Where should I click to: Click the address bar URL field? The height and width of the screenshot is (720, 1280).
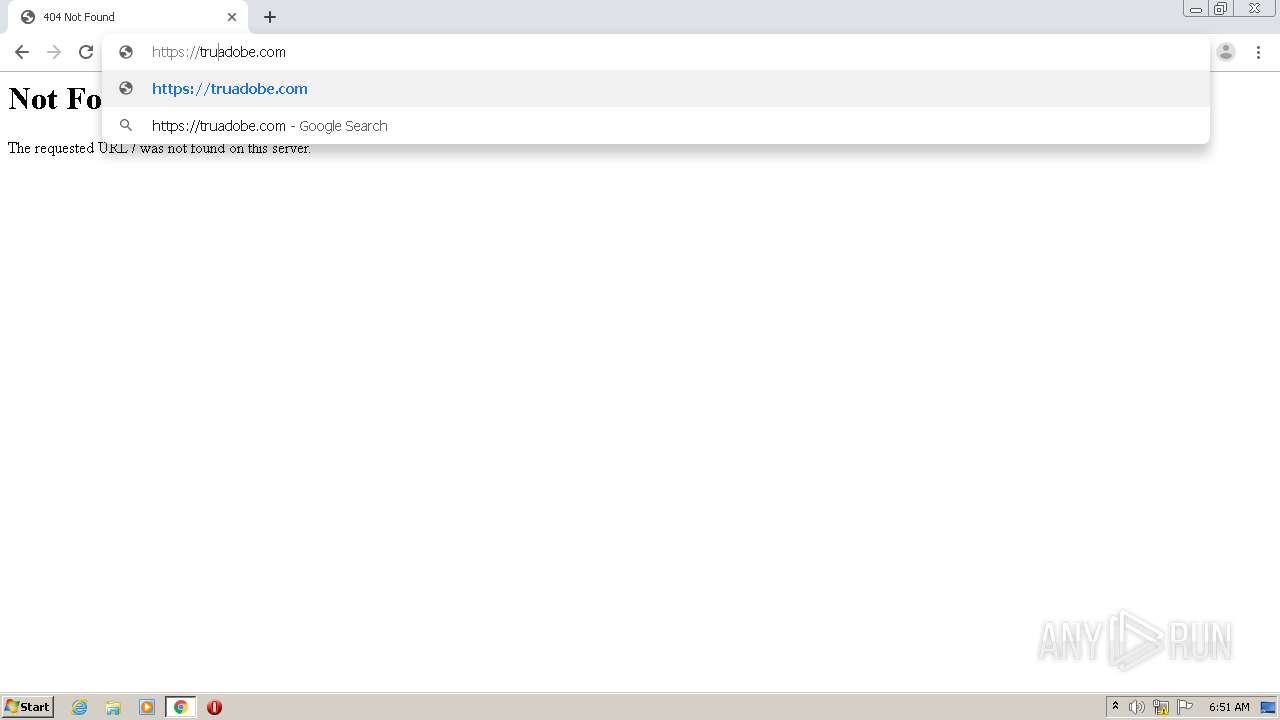(656, 52)
